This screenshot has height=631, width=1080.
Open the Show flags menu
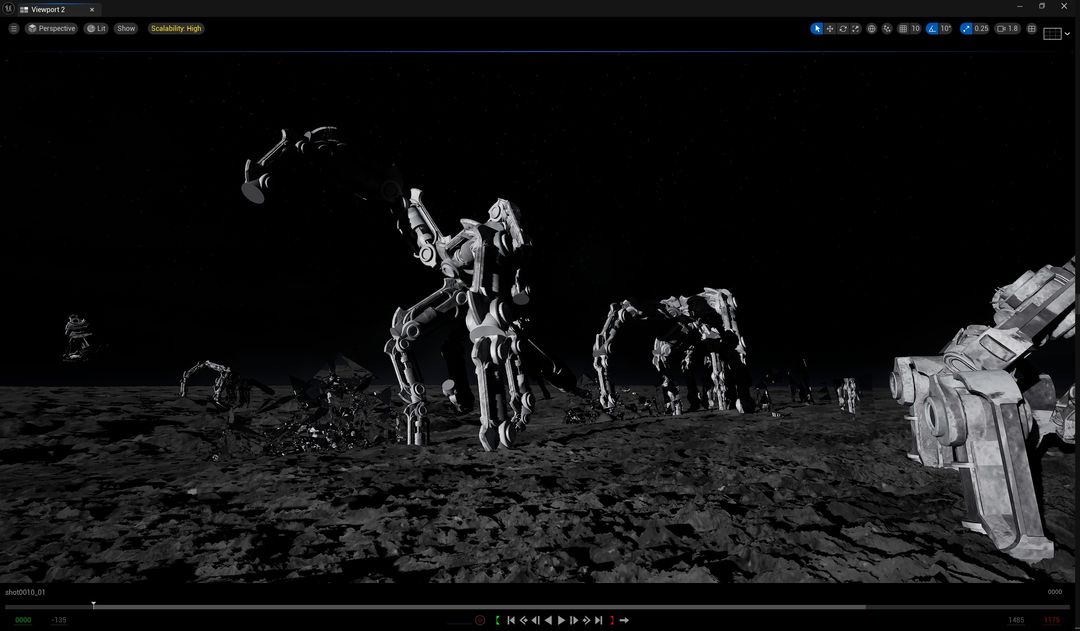tap(126, 29)
